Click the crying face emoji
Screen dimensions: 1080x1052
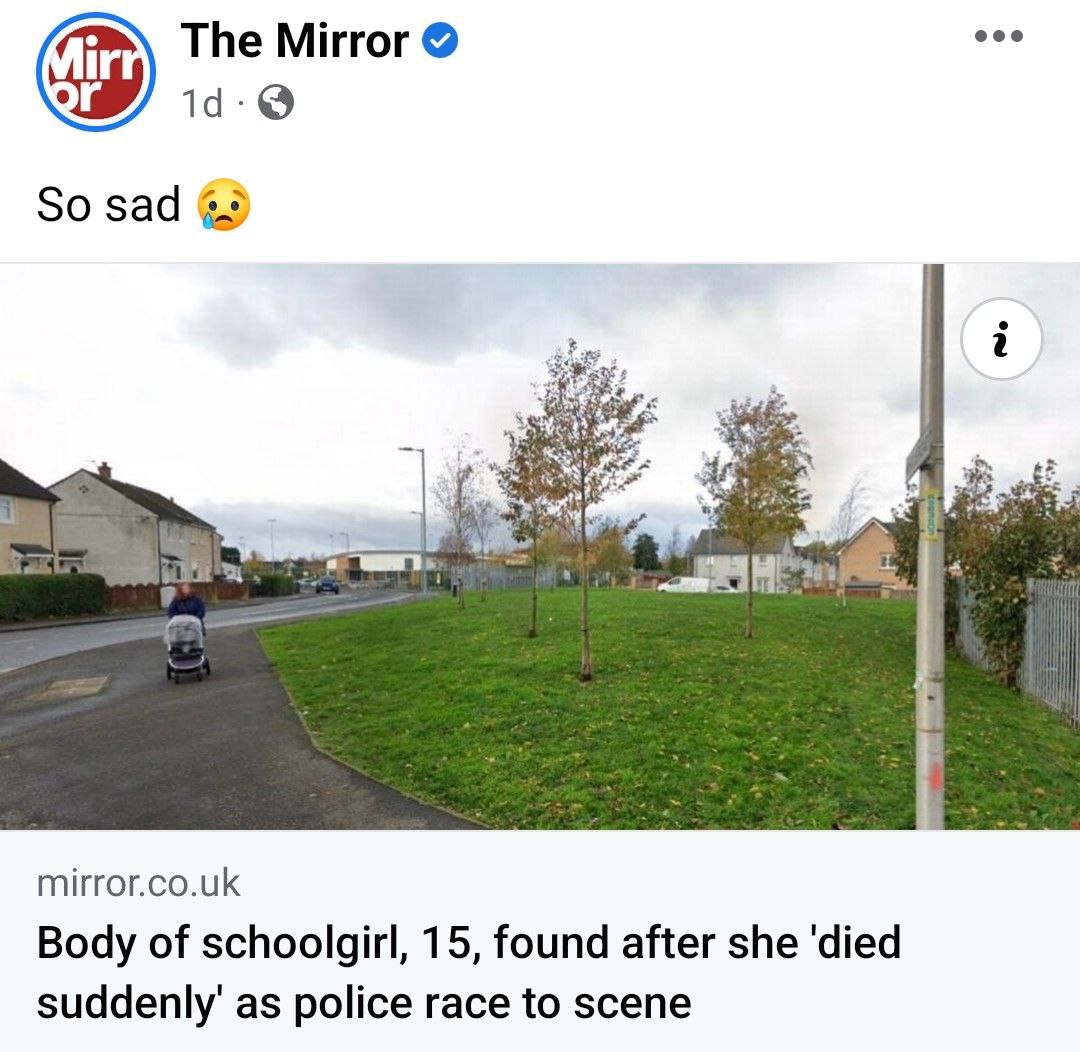pos(224,204)
